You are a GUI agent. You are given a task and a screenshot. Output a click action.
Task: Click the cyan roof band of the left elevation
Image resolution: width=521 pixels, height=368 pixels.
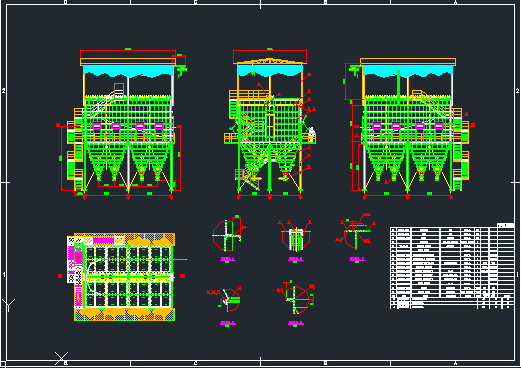[x=128, y=70]
